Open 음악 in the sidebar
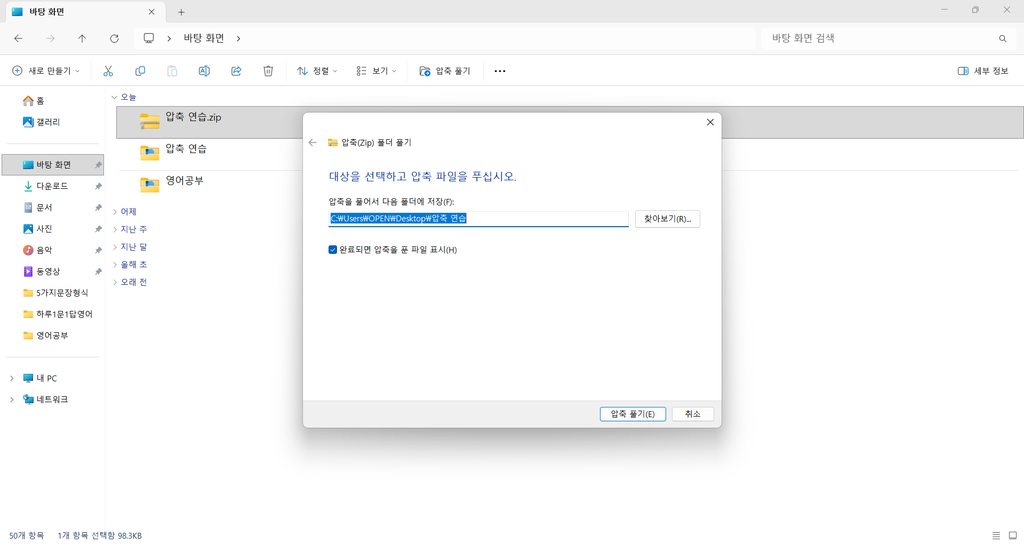Image resolution: width=1024 pixels, height=544 pixels. coord(37,250)
